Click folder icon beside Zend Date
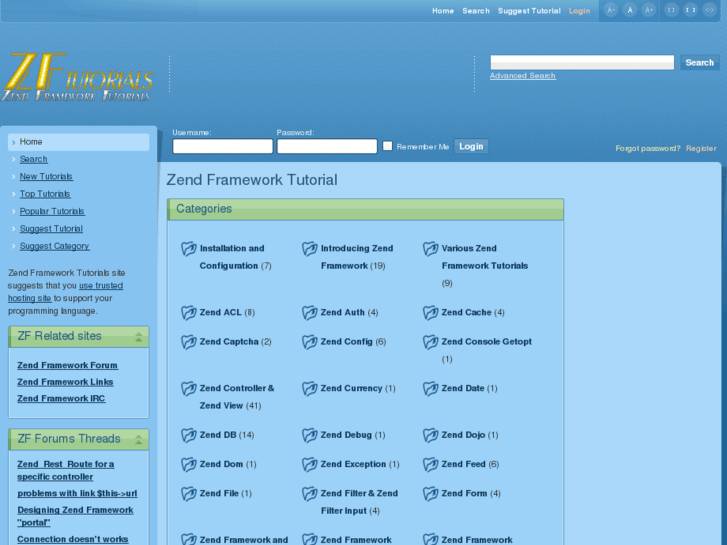Viewport: 727px width, 545px height. [431, 389]
